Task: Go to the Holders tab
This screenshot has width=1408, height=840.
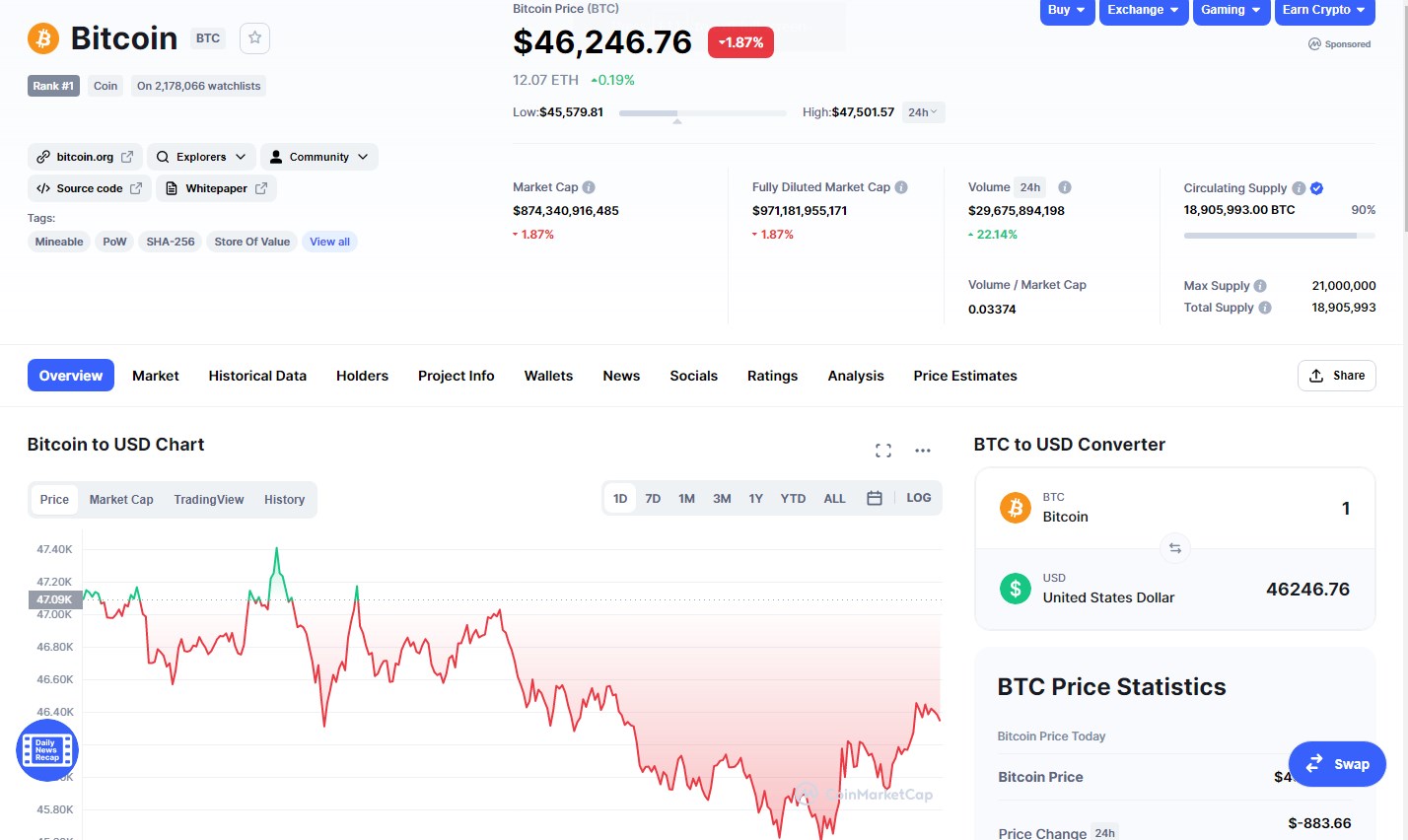Action: tap(362, 376)
